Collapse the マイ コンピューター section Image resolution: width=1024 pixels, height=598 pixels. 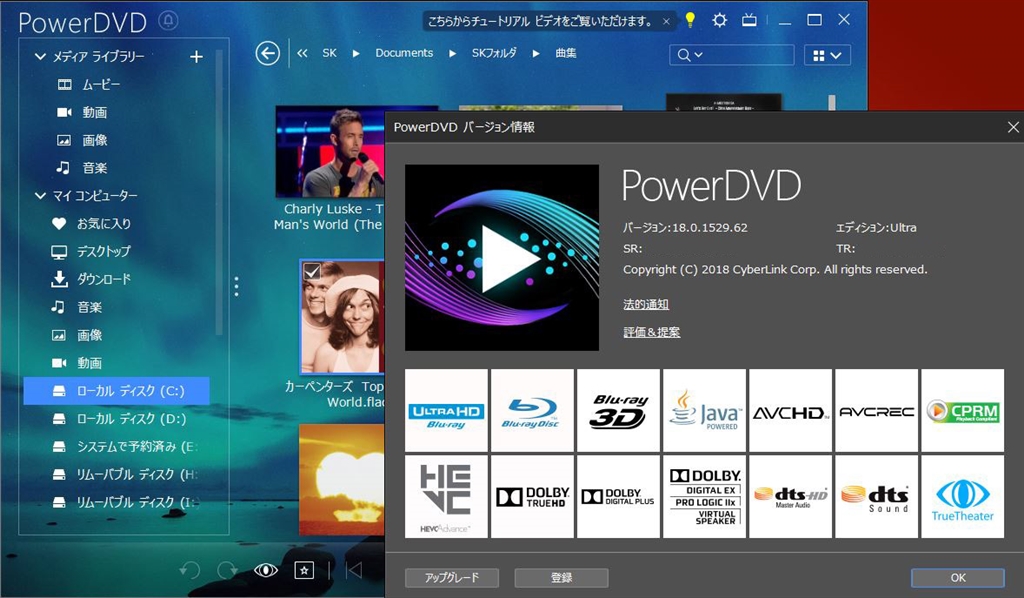[x=40, y=196]
